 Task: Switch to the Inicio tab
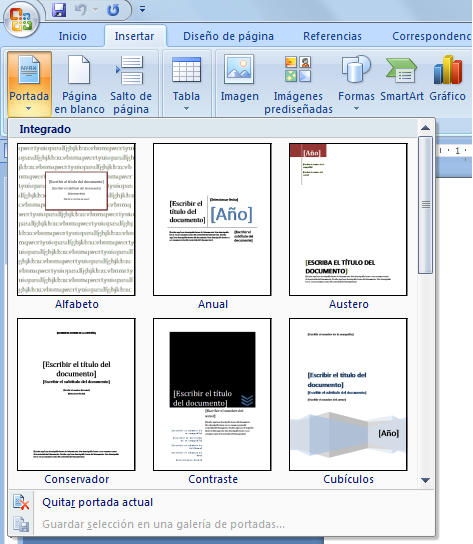click(x=73, y=36)
